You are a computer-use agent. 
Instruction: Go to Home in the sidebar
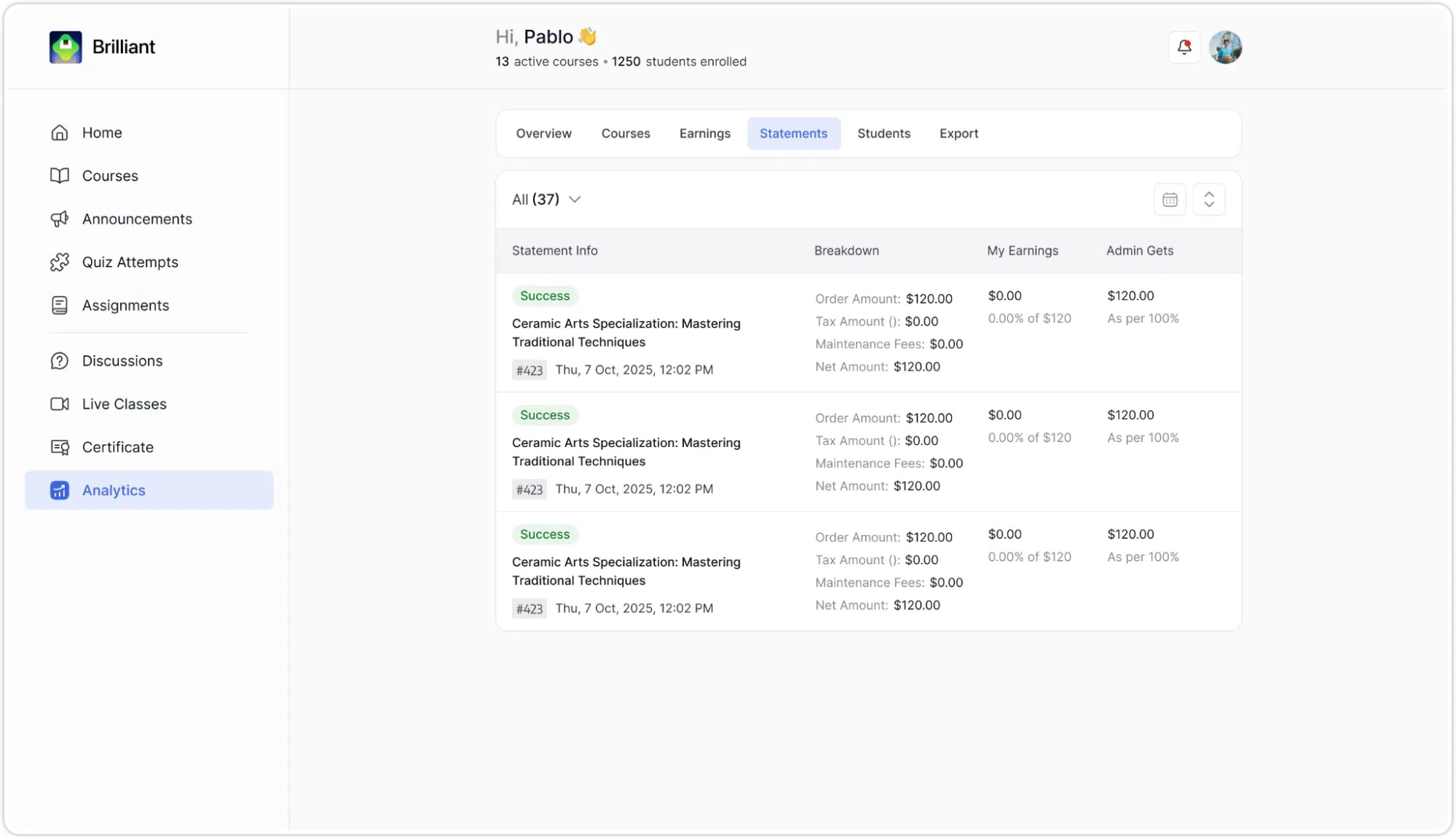149,133
